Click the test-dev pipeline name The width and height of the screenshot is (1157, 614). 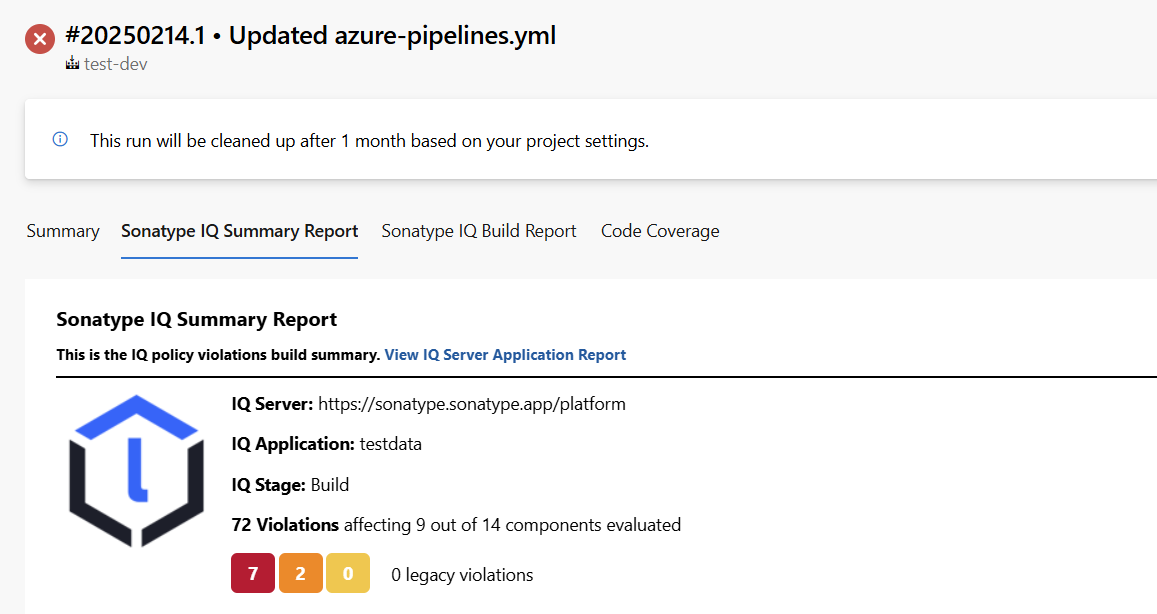116,63
